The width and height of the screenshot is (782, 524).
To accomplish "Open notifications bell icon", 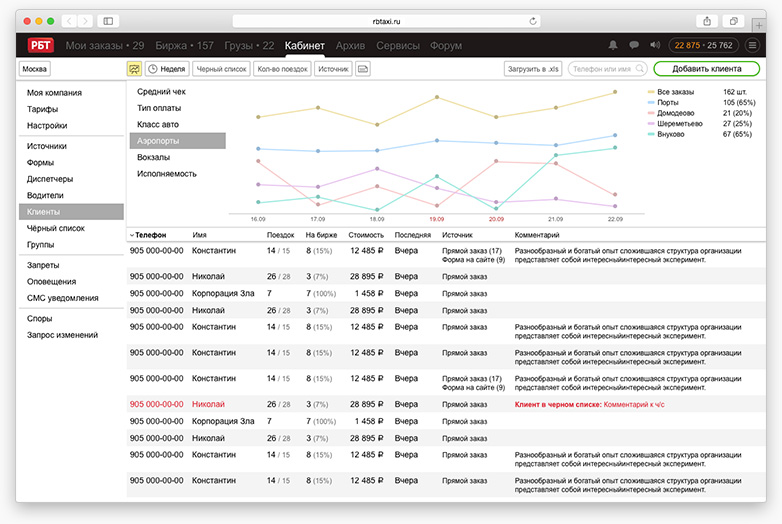I will point(613,45).
